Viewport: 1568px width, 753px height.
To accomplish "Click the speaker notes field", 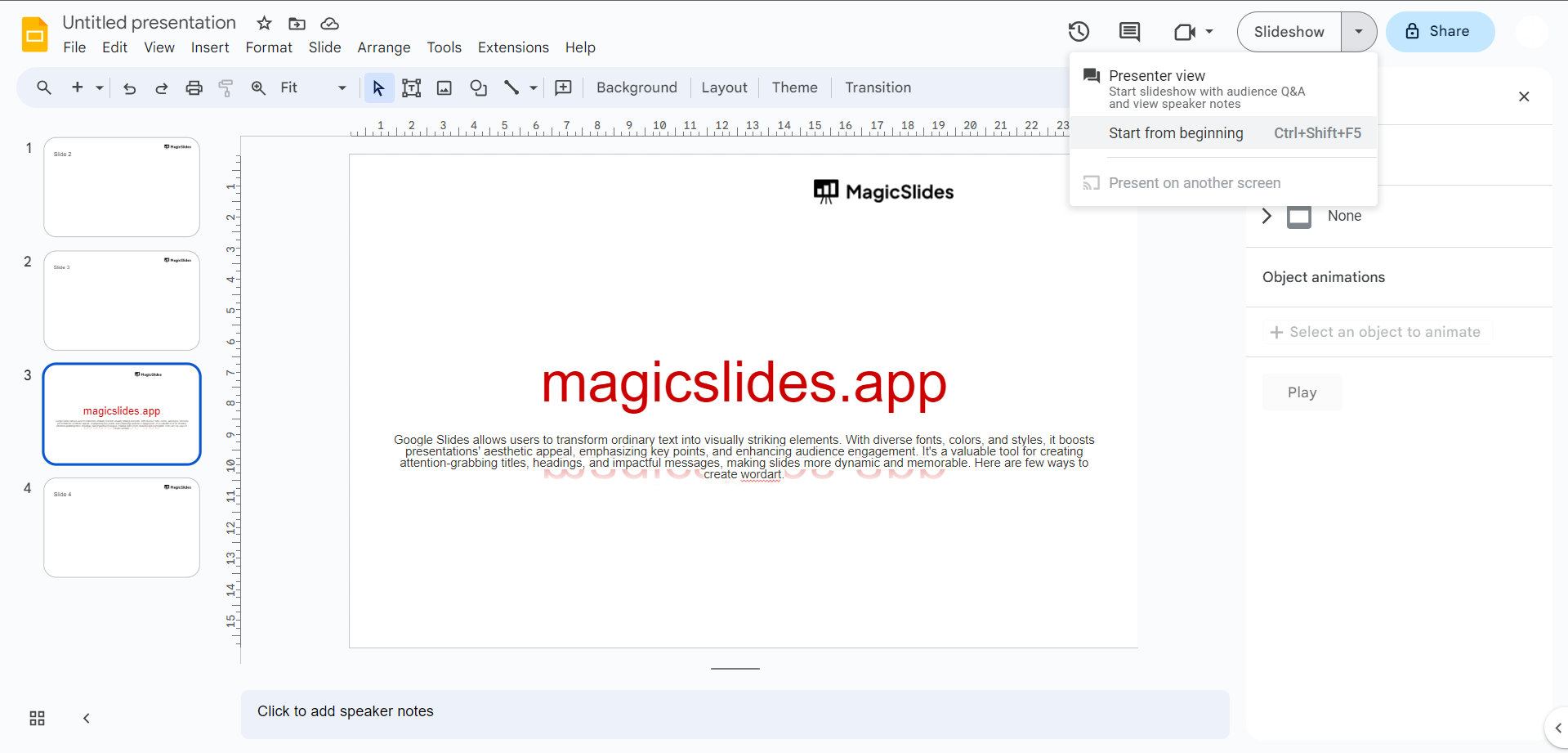I will tap(735, 714).
